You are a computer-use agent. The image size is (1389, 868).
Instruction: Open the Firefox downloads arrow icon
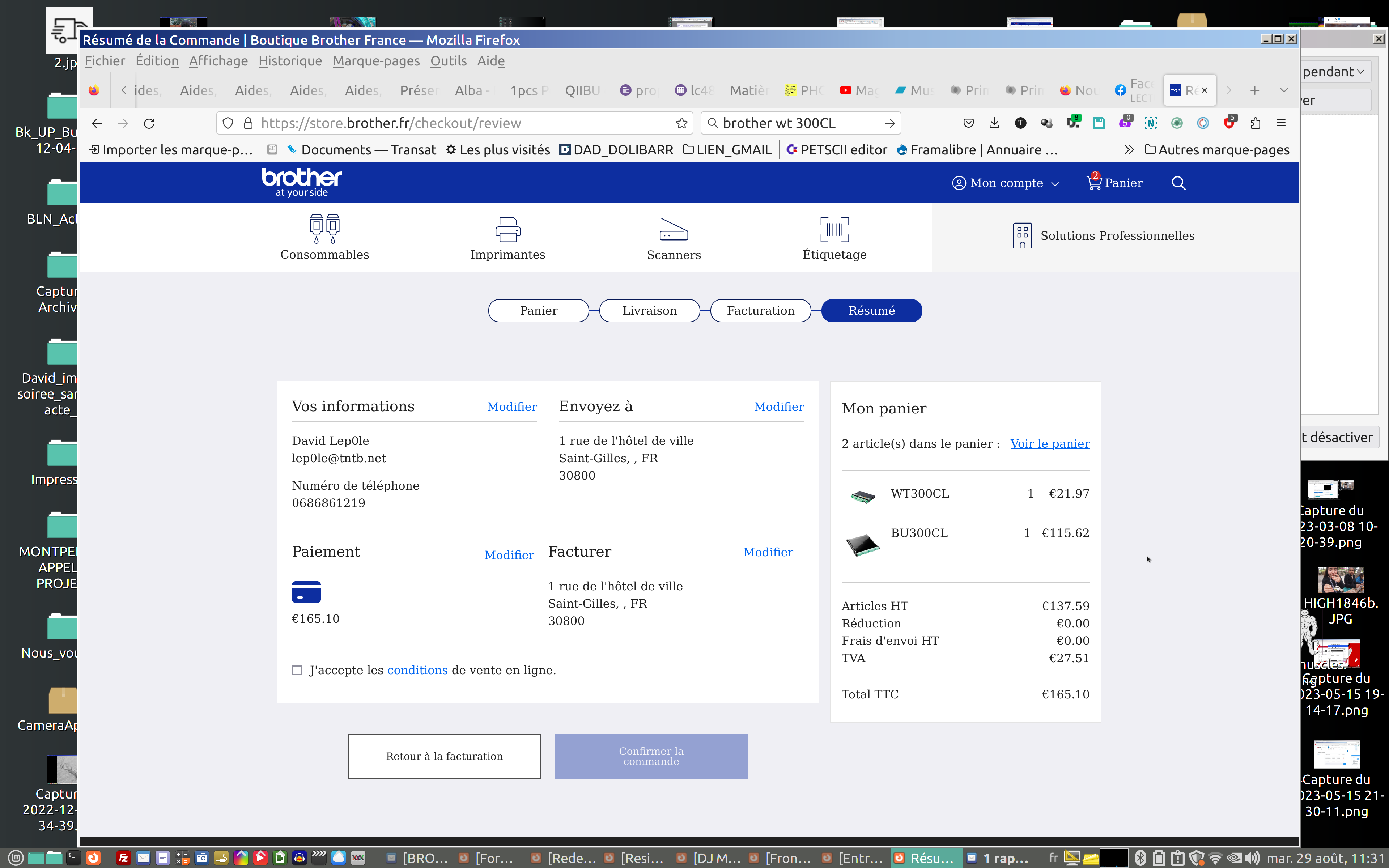click(x=994, y=123)
